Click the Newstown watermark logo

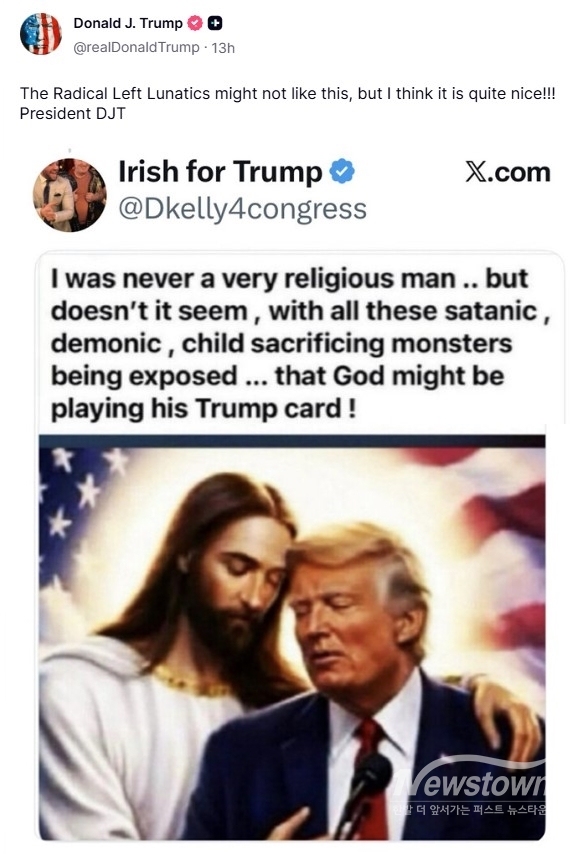tap(471, 782)
